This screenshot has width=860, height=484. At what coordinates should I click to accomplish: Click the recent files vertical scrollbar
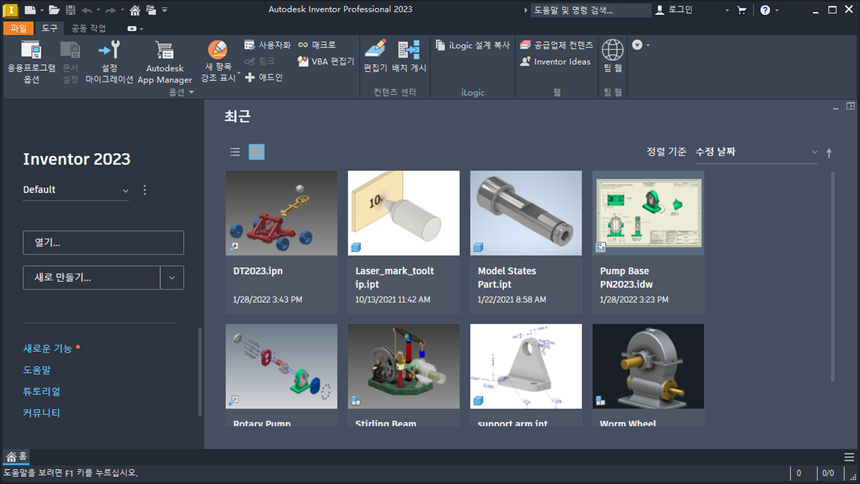833,277
